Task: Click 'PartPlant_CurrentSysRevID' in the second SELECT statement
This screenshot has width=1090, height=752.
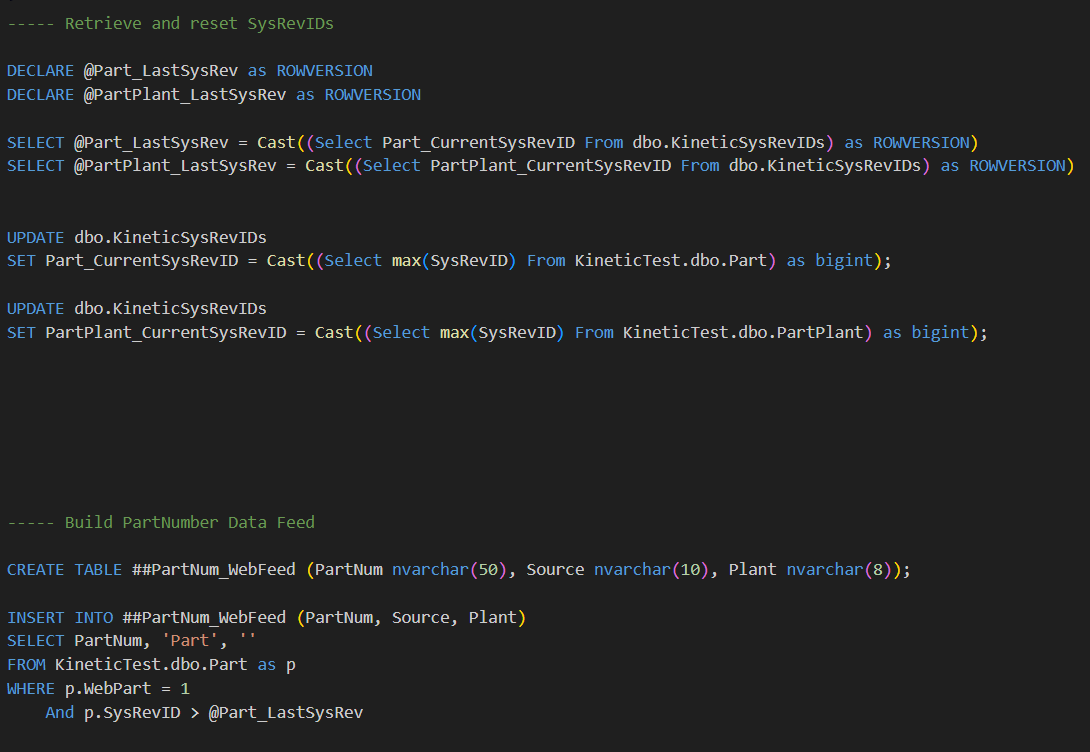Action: (x=551, y=166)
